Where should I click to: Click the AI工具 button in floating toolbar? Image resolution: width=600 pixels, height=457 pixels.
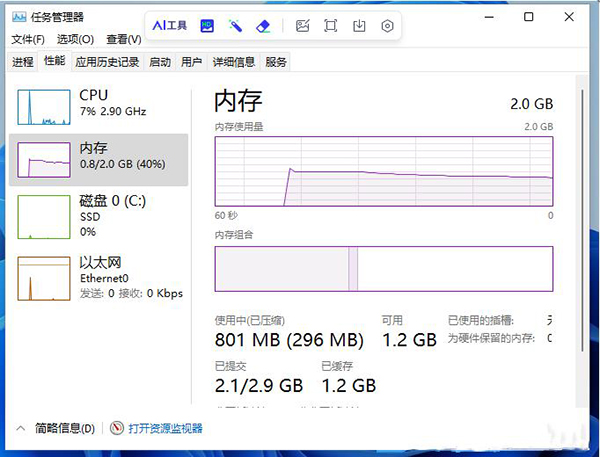click(171, 25)
